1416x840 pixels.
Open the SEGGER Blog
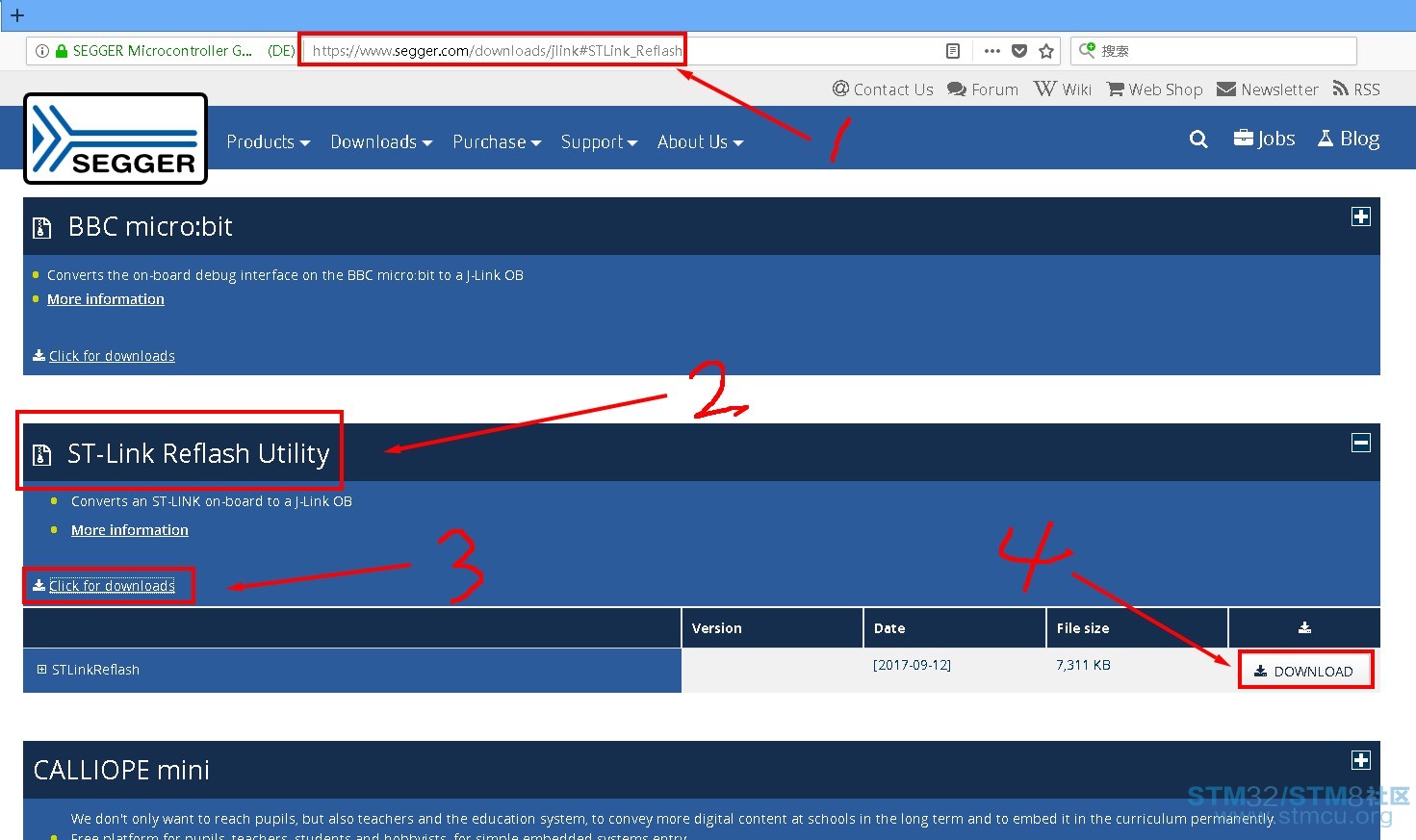[x=1349, y=139]
